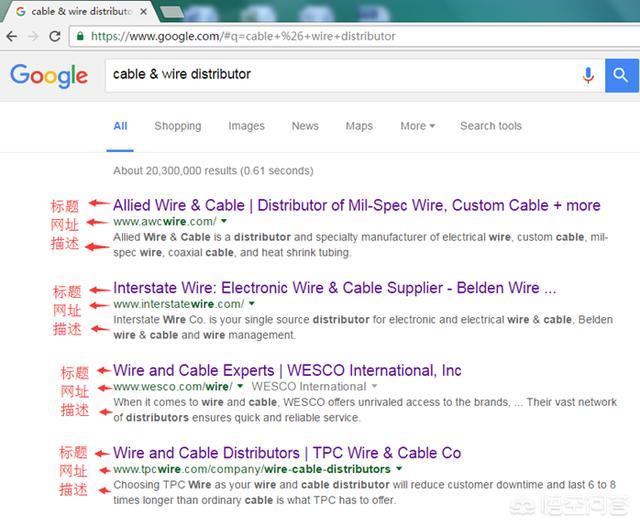
Task: Click the tpcwire.com wire-cable-distributors URL
Action: pos(252,469)
